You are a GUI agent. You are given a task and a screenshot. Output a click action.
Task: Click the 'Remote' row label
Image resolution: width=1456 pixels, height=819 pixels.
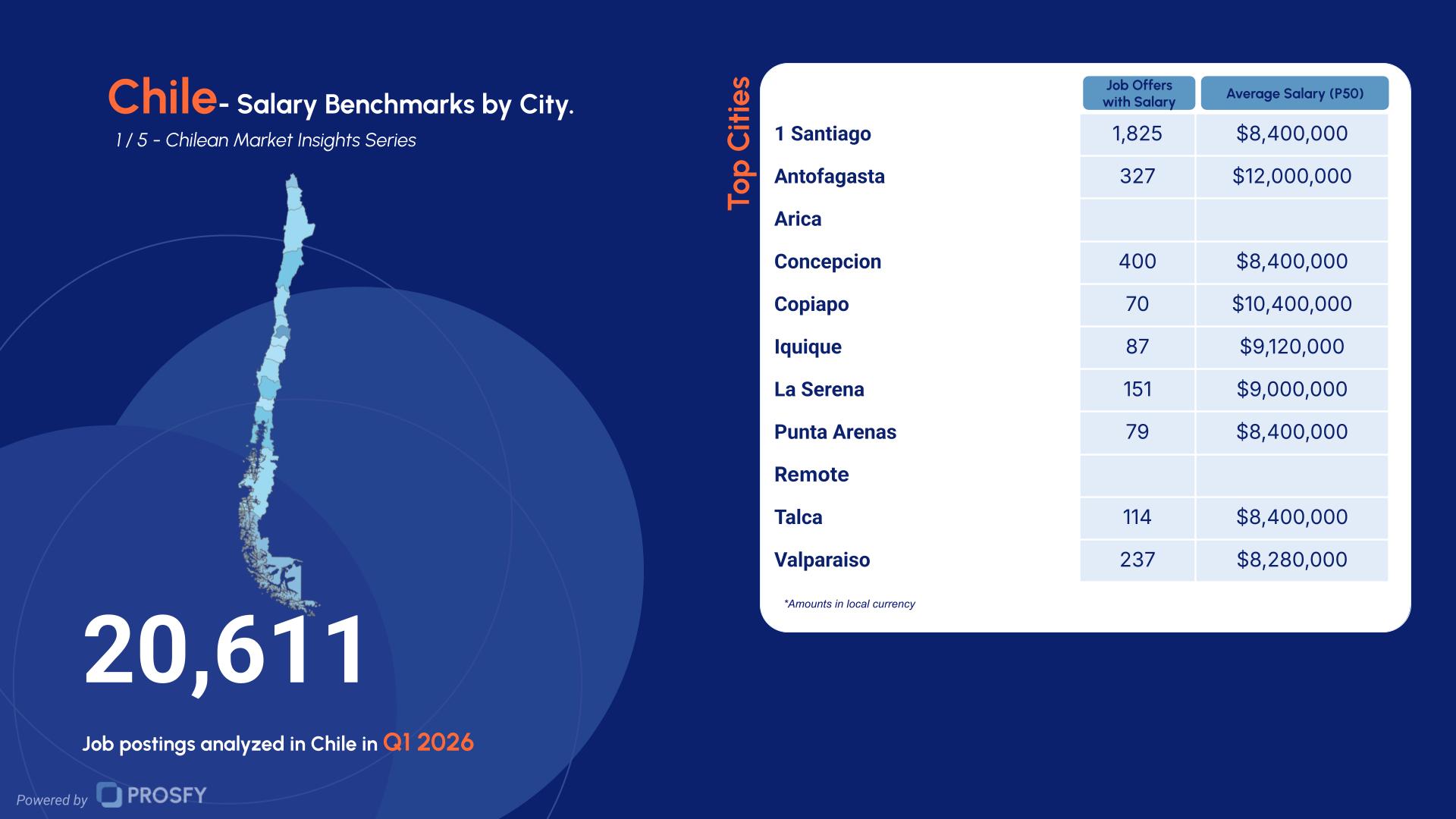pyautogui.click(x=811, y=474)
